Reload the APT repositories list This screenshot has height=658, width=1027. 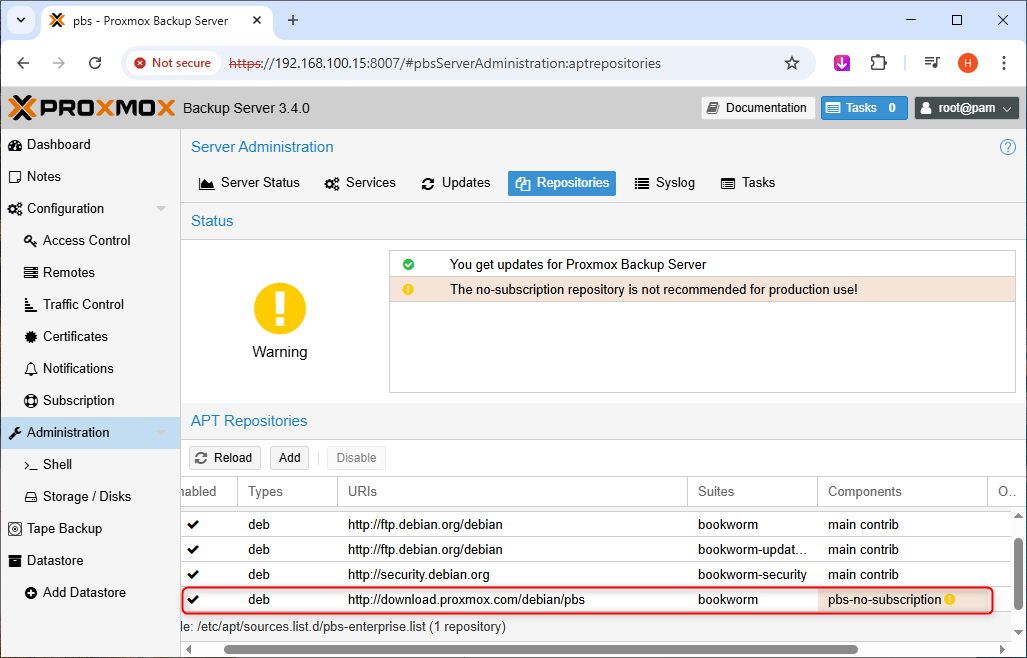click(x=225, y=458)
